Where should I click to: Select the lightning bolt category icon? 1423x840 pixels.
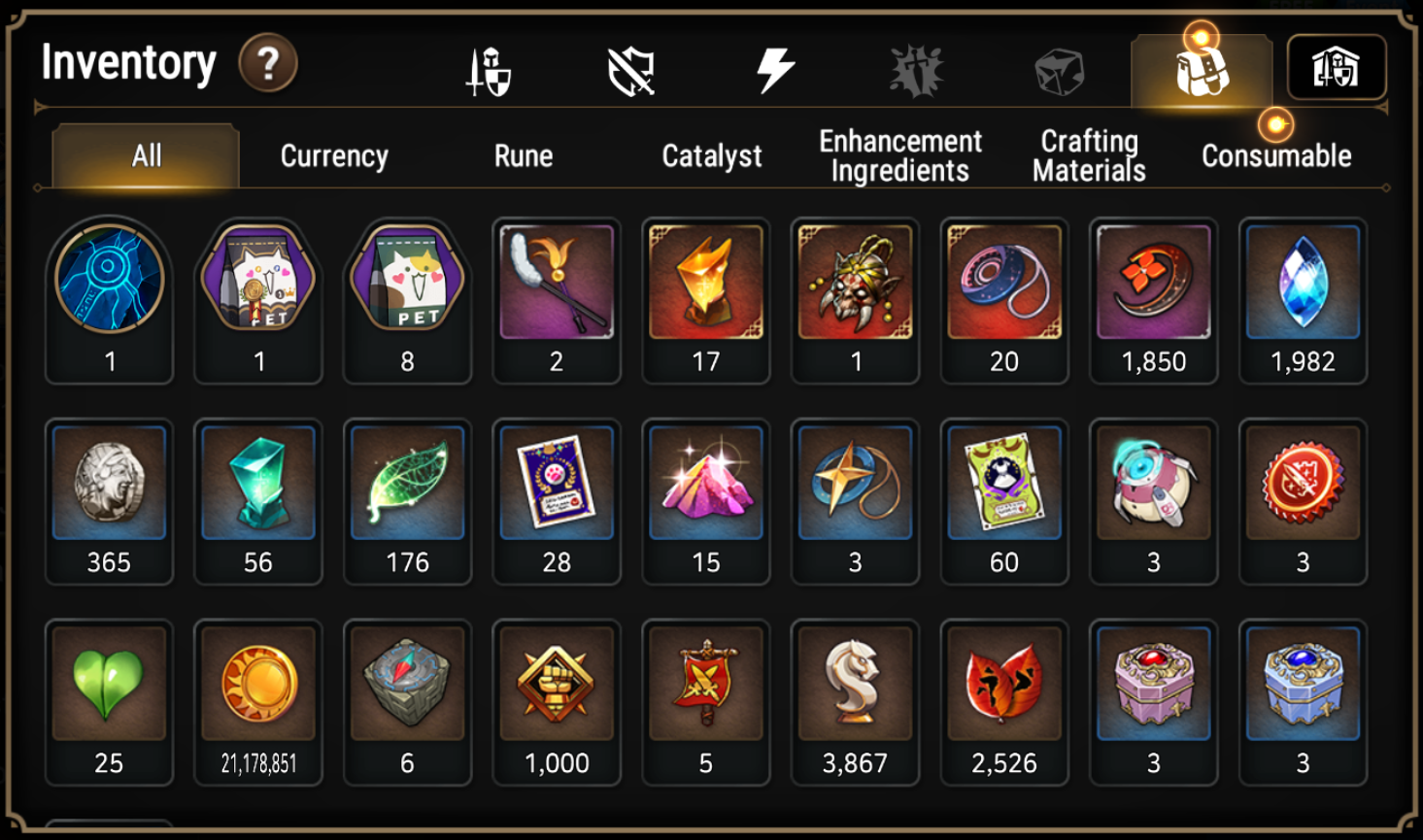coord(775,71)
